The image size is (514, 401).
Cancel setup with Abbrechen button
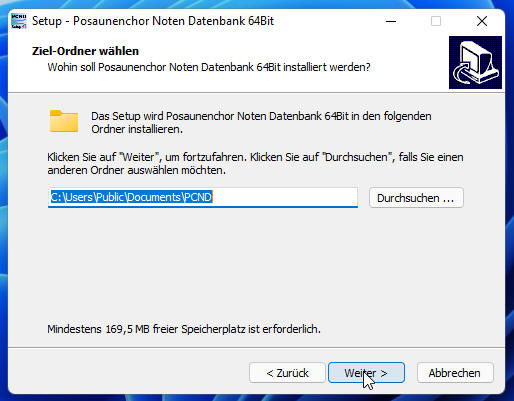point(455,373)
